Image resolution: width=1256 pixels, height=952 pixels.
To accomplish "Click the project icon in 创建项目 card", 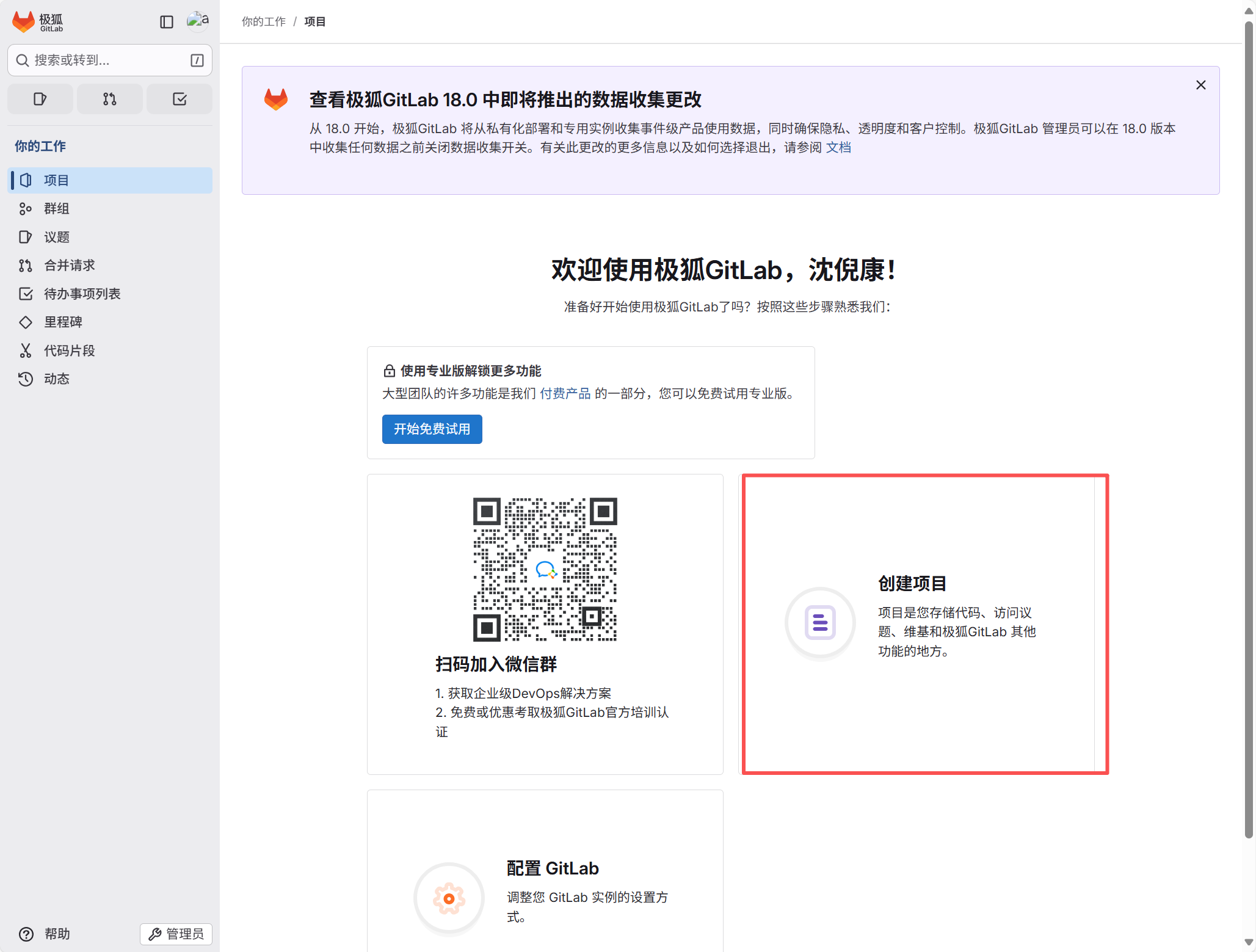I will 820,623.
